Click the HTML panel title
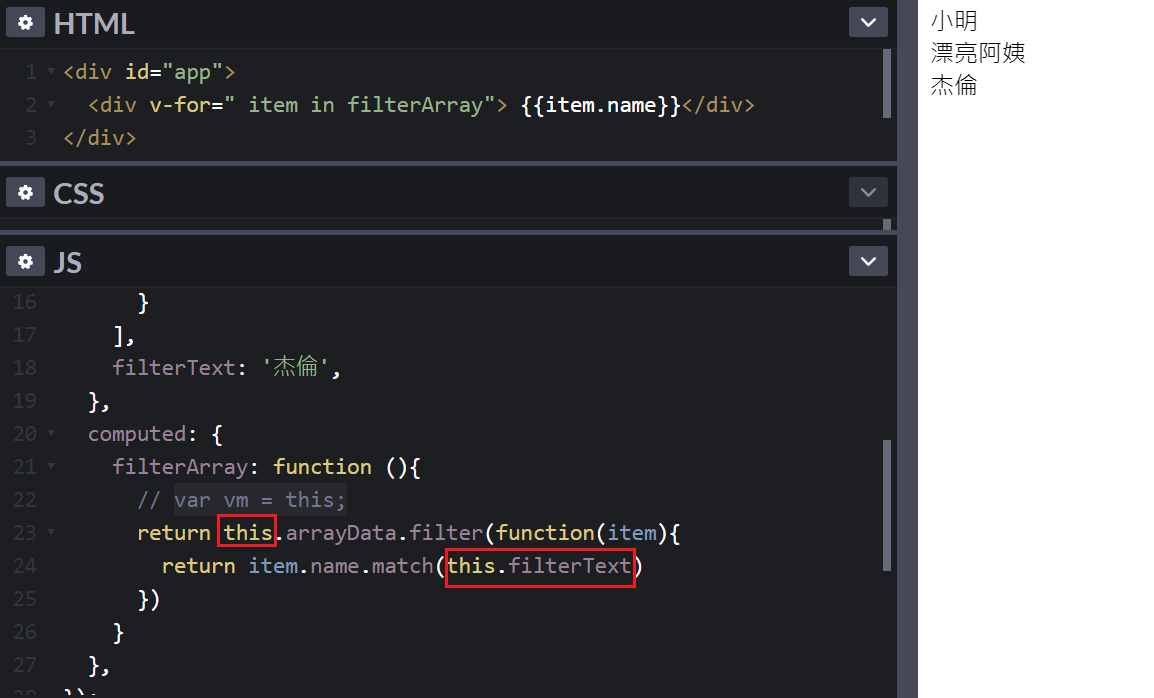The width and height of the screenshot is (1154, 698). click(x=93, y=24)
